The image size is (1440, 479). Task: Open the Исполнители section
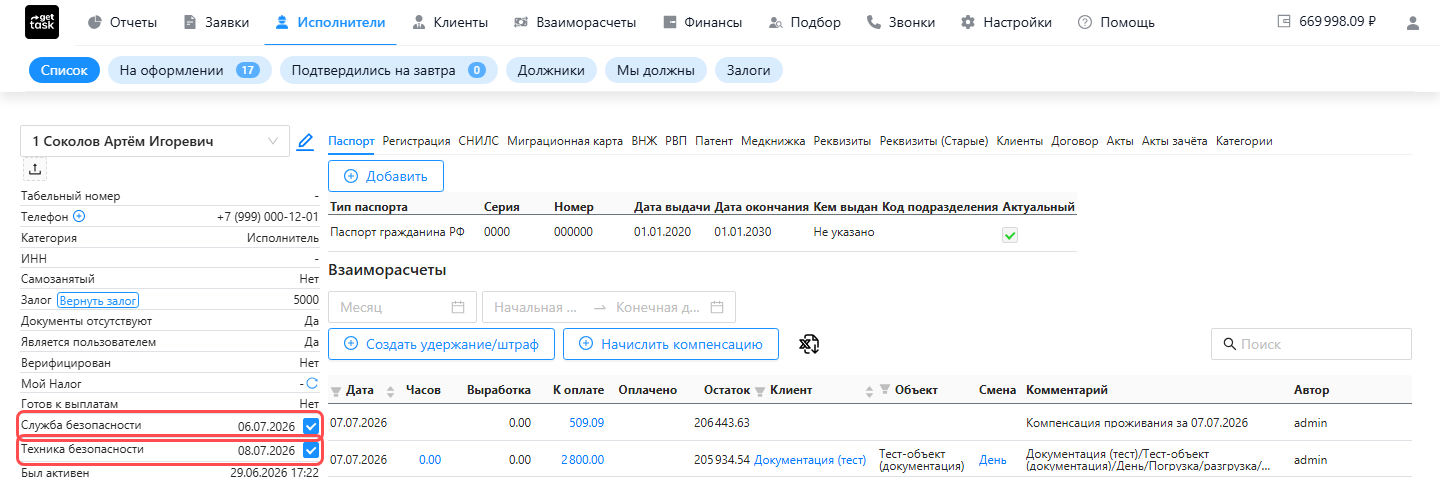point(330,22)
